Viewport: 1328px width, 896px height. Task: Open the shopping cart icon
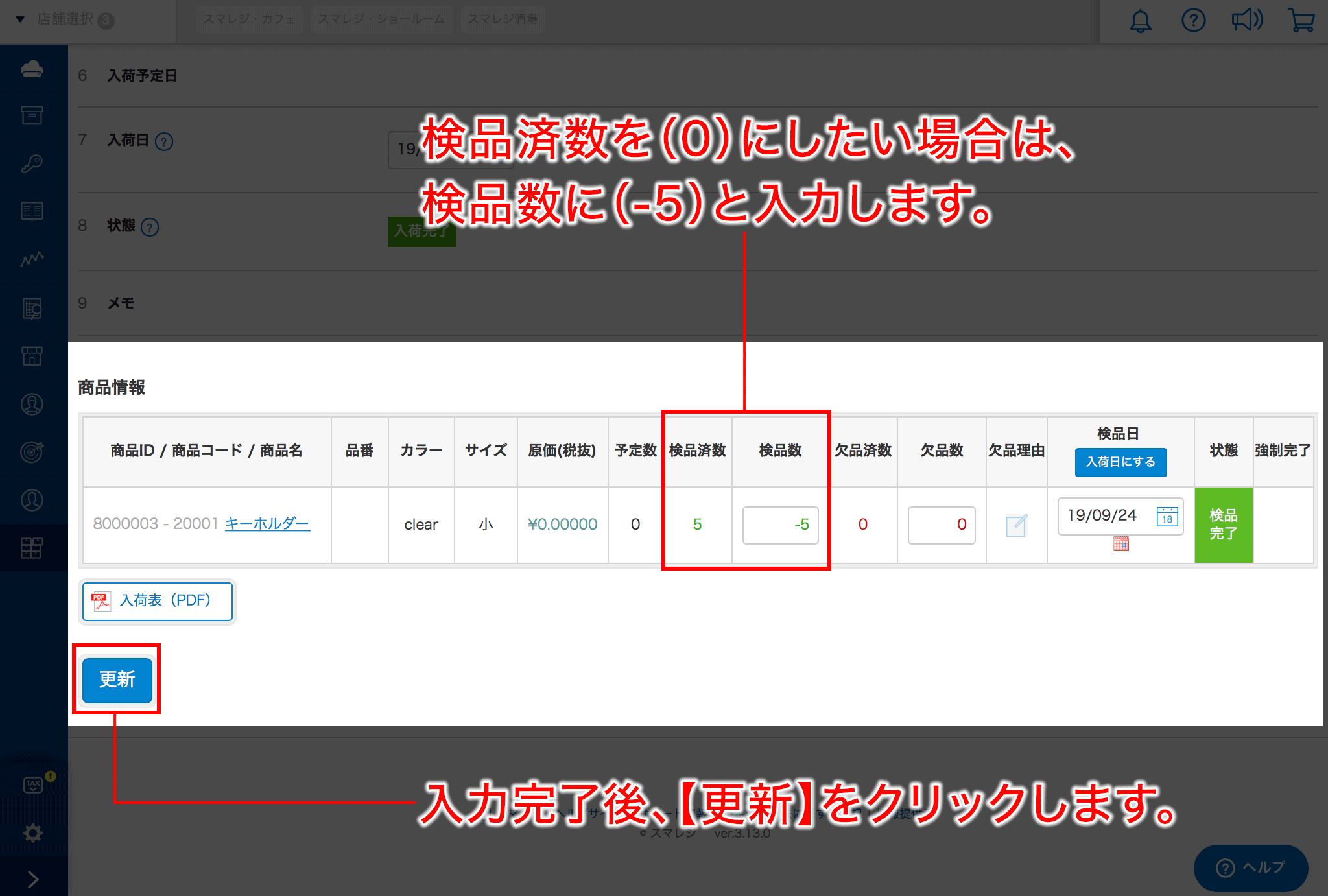(x=1301, y=21)
